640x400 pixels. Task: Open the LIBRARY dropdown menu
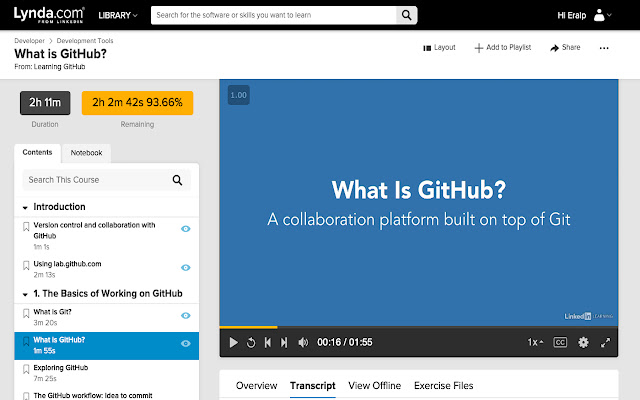tap(118, 16)
